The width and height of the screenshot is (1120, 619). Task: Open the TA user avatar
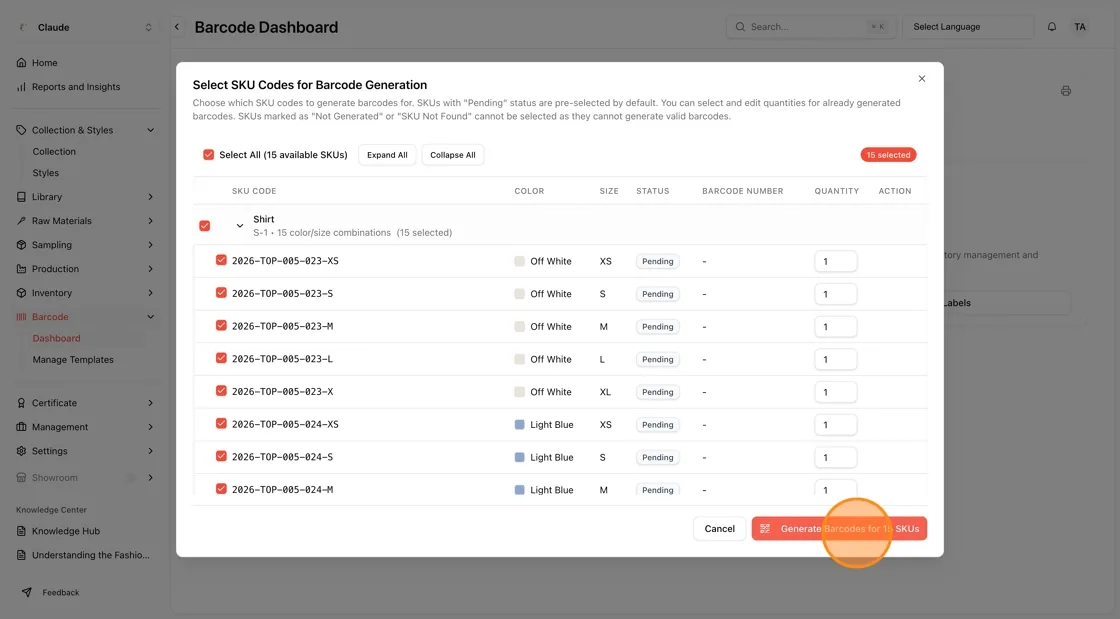click(x=1079, y=27)
